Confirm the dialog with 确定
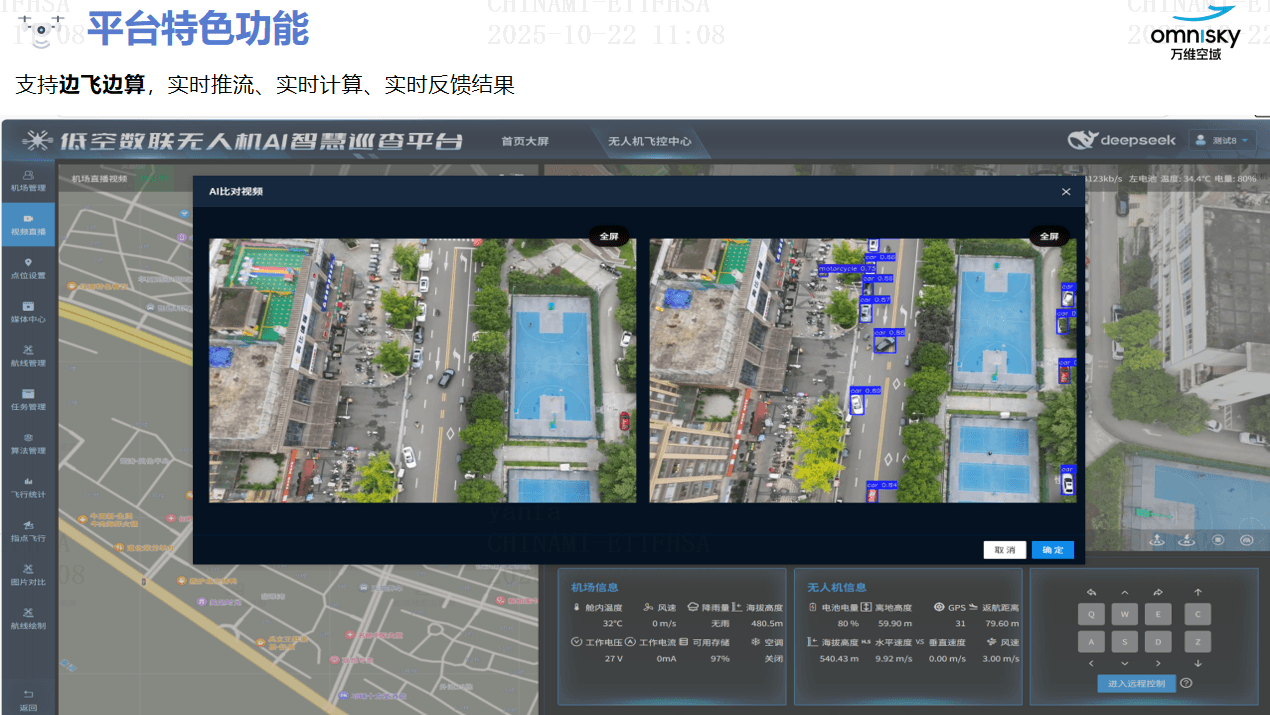The image size is (1270, 715). tap(1052, 550)
